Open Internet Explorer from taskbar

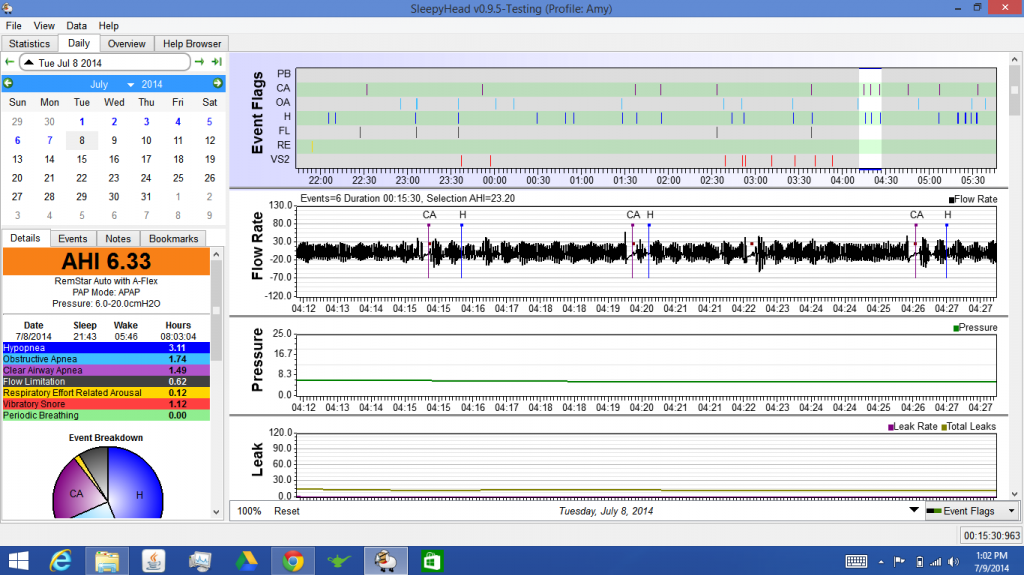(62, 559)
